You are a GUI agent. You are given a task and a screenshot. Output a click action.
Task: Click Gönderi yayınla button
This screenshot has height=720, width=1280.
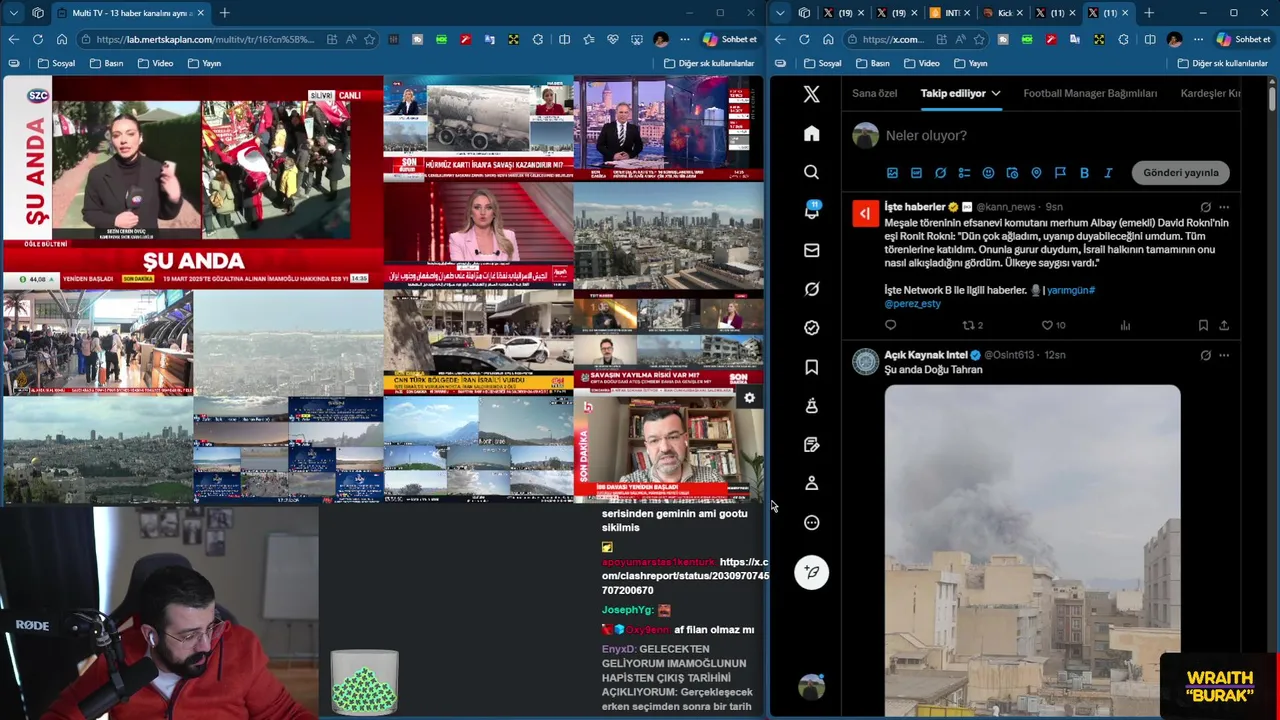pos(1181,173)
